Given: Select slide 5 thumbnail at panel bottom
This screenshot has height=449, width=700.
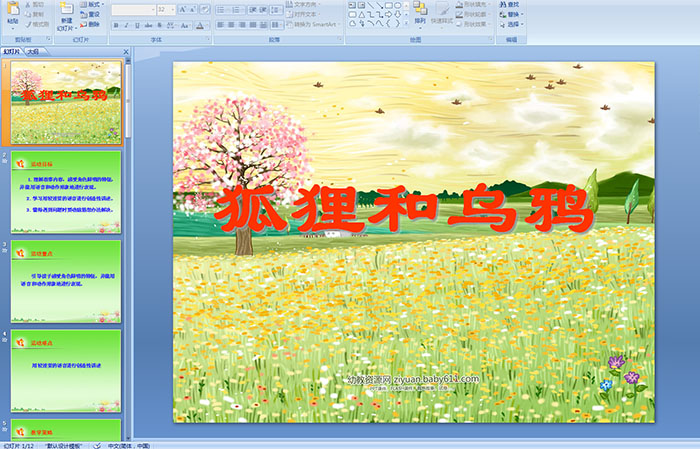Looking at the screenshot, I should click(x=66, y=430).
